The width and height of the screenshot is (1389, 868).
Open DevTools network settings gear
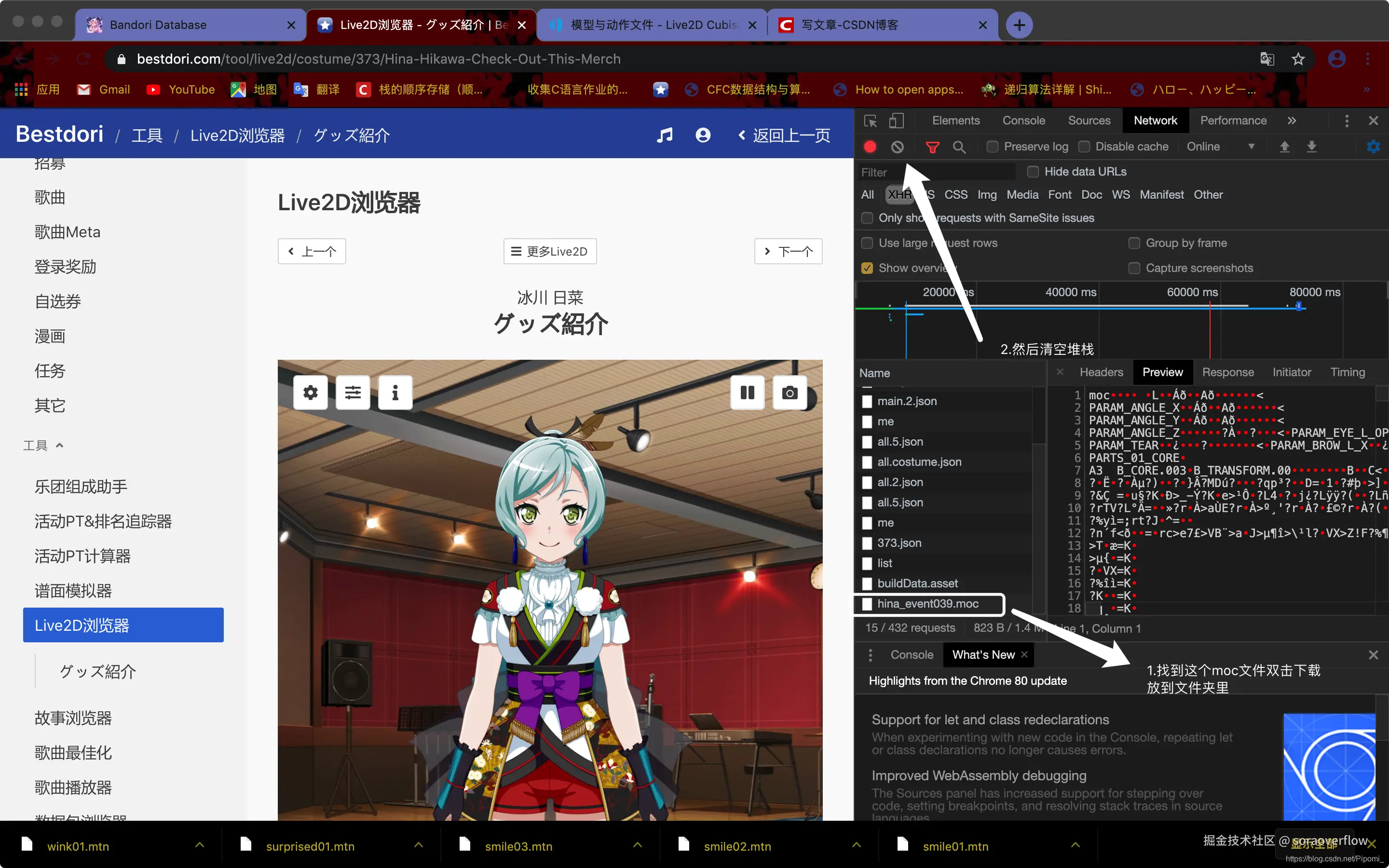tap(1374, 147)
